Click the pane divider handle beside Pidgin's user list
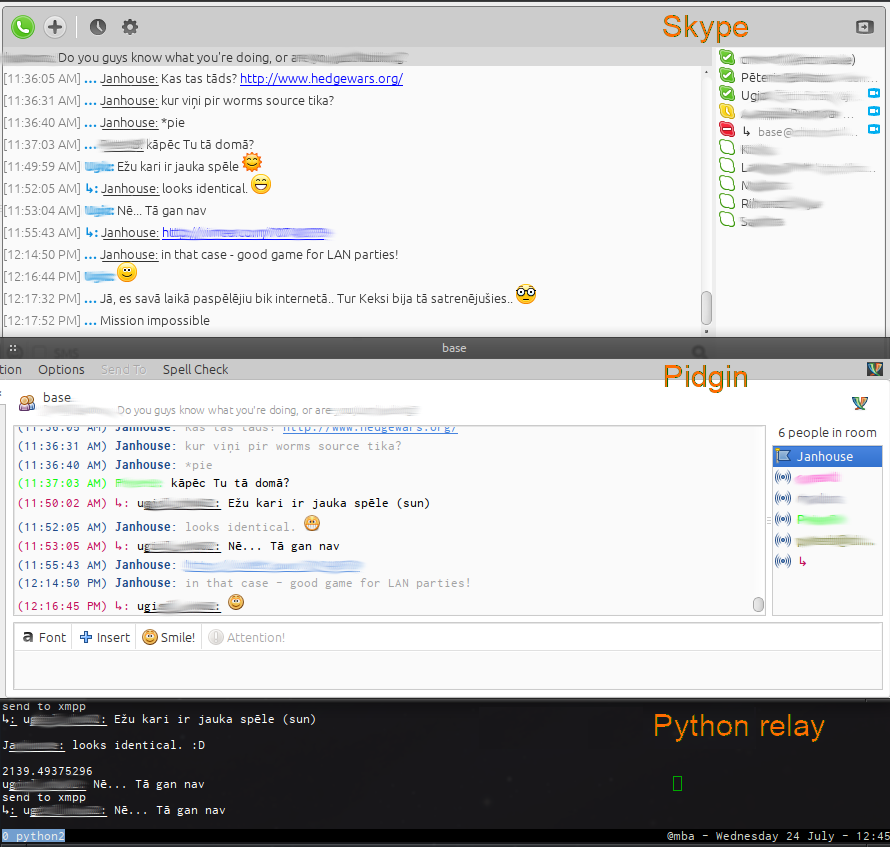Screen dimensions: 890x847 [x=769, y=519]
